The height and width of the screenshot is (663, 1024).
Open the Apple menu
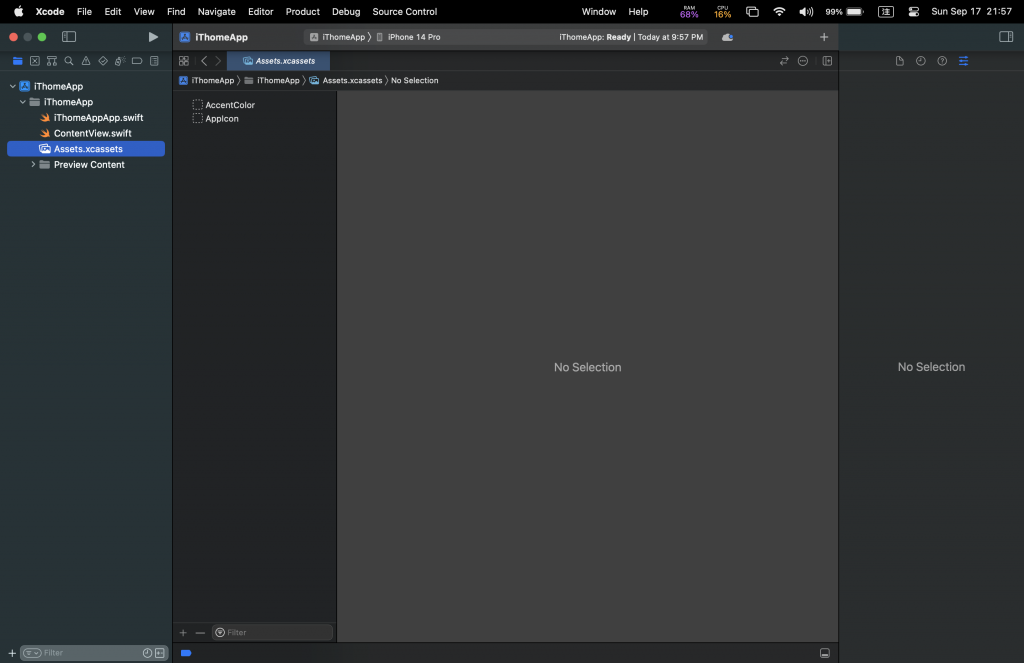(18, 12)
